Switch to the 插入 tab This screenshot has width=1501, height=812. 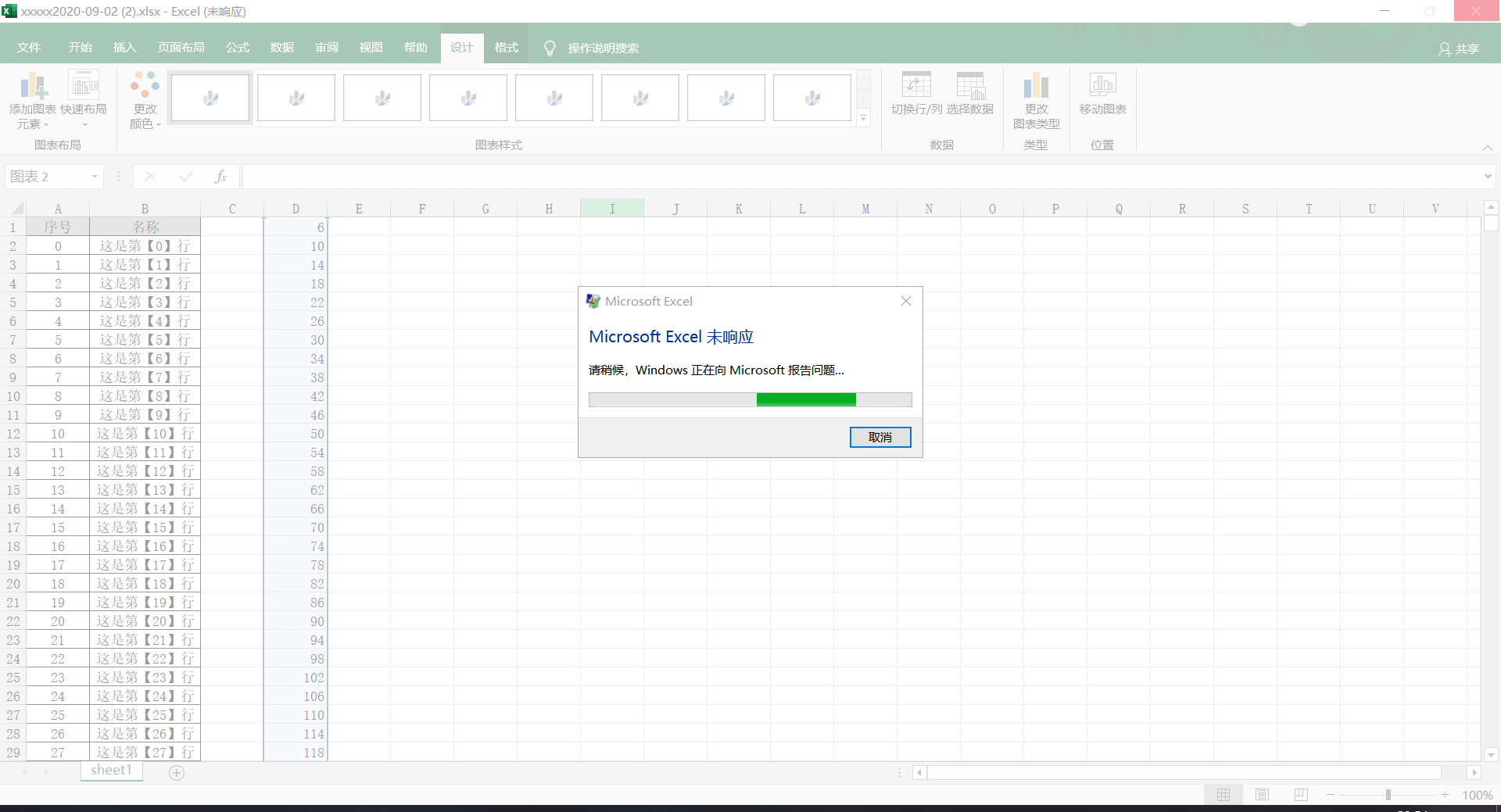(x=124, y=48)
